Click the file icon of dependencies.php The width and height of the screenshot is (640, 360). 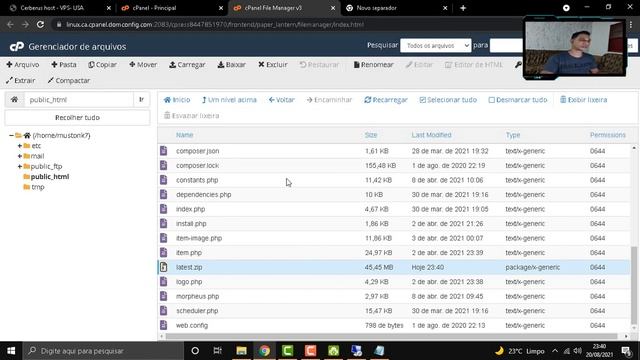(x=164, y=195)
